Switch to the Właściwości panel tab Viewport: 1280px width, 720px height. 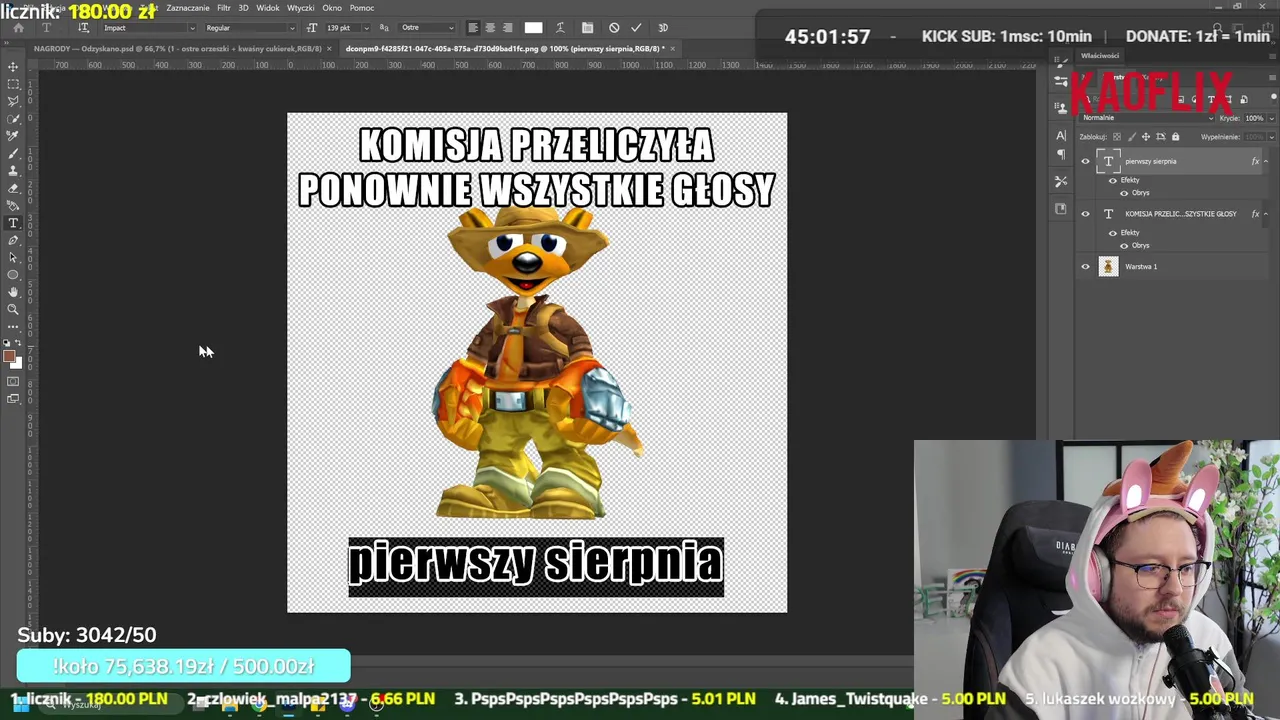pos(1100,56)
